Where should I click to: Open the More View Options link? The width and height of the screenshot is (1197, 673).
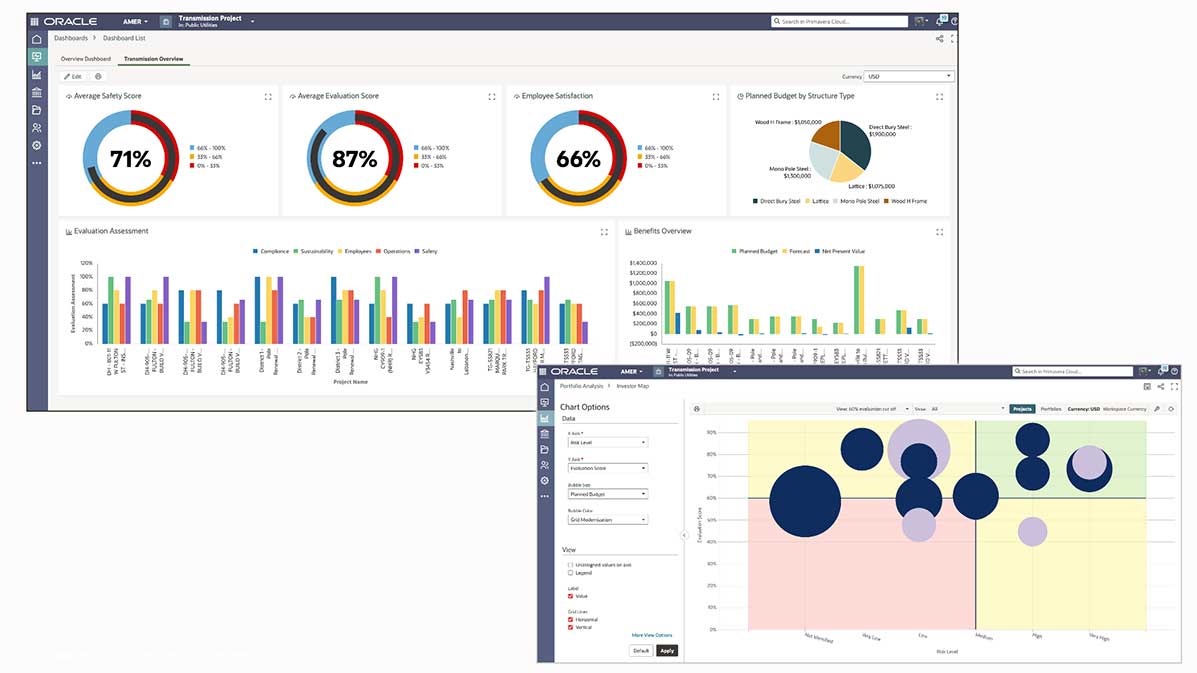coord(652,635)
